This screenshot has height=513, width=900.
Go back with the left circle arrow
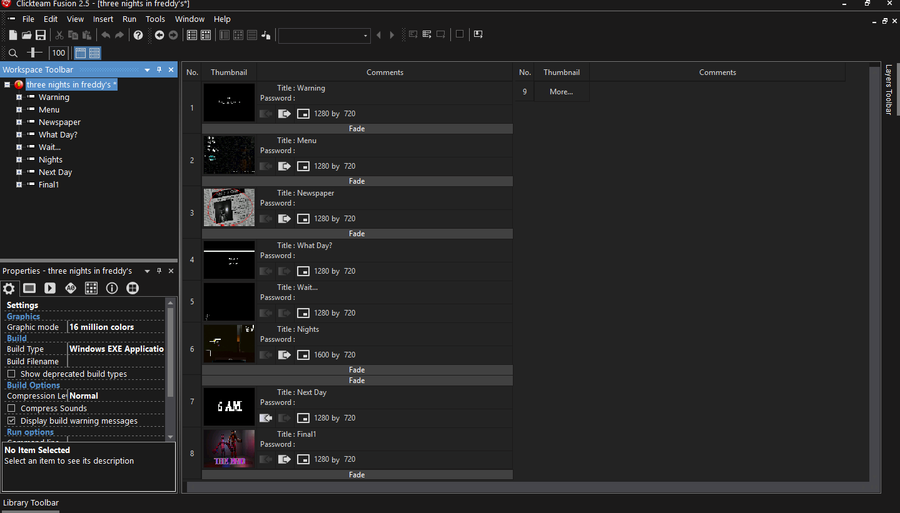(159, 35)
